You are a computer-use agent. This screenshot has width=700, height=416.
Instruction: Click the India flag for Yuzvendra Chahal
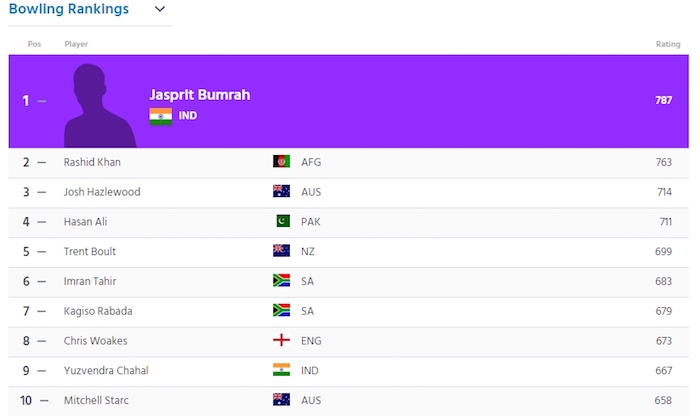(281, 370)
